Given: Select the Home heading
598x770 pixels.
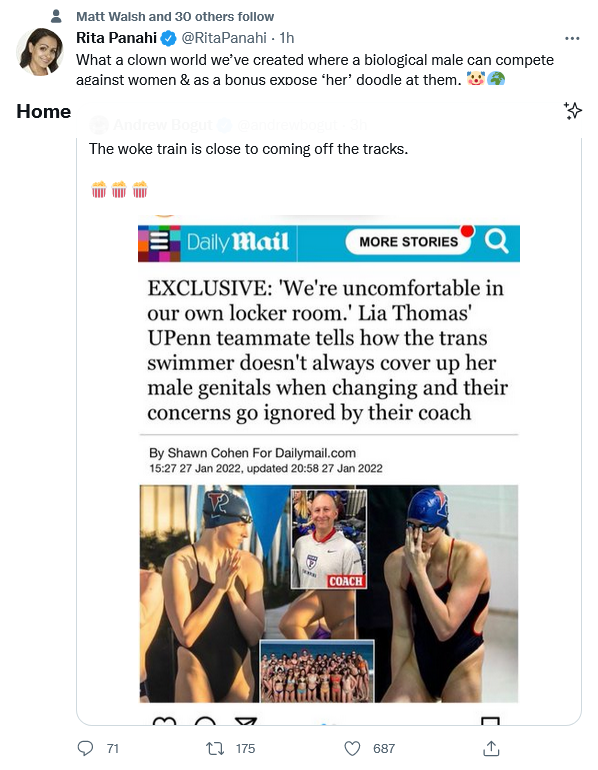Looking at the screenshot, I should 44,111.
